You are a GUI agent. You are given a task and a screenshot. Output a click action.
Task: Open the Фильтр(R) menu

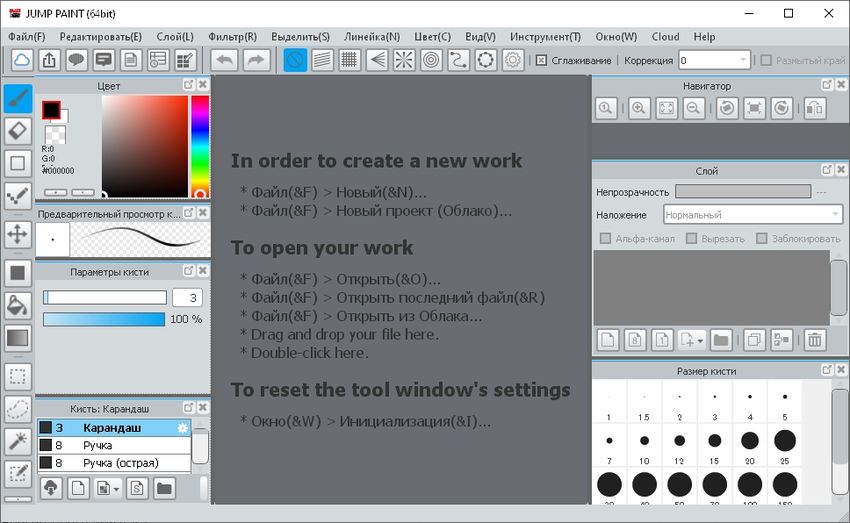233,37
